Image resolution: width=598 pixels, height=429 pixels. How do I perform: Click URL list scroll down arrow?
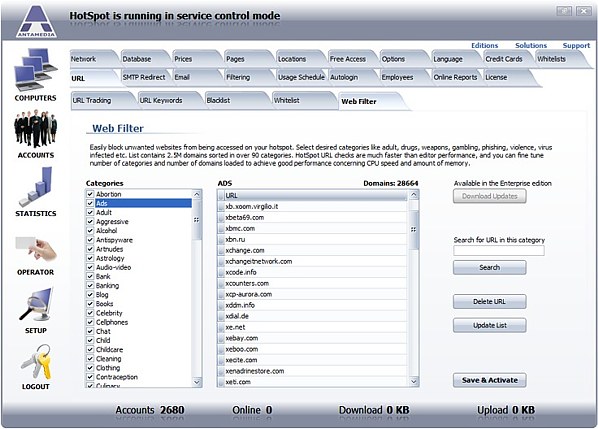413,381
